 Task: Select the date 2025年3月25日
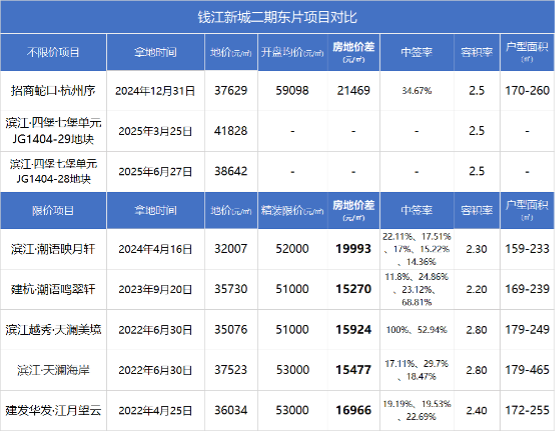(x=155, y=131)
